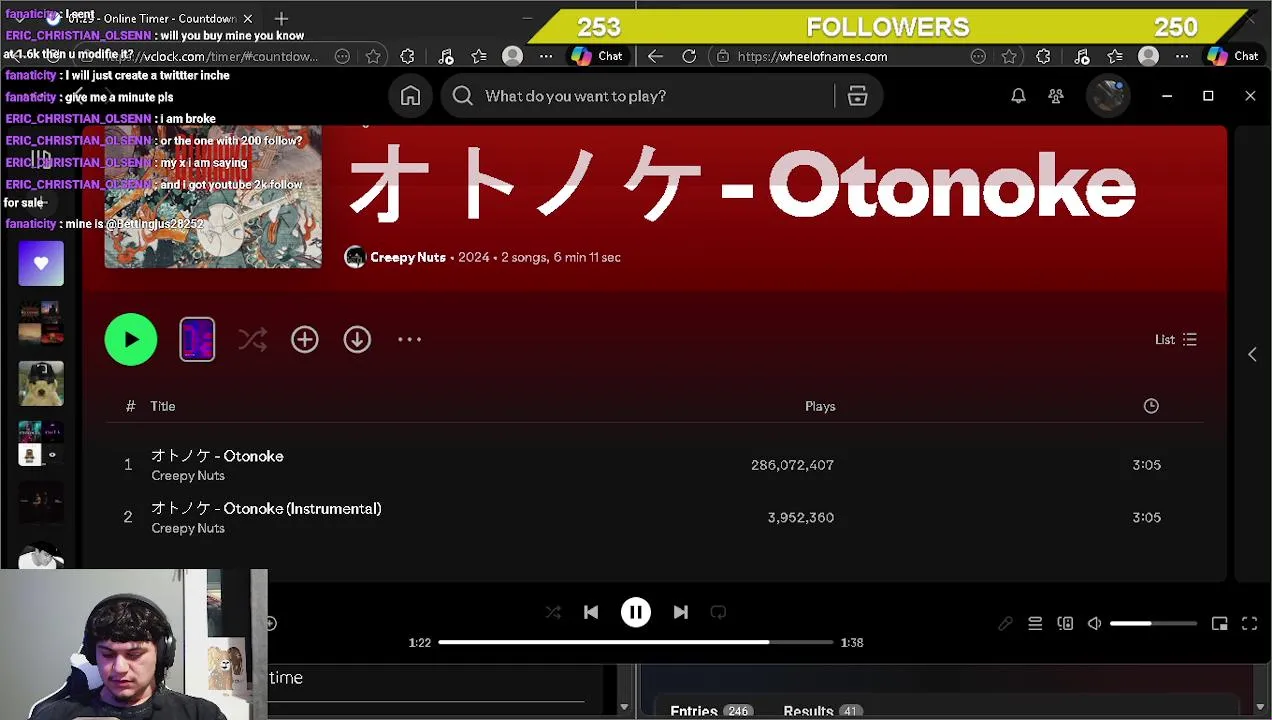Select the Otonoke (Instrumental) track
1272x720 pixels.
pyautogui.click(x=266, y=509)
